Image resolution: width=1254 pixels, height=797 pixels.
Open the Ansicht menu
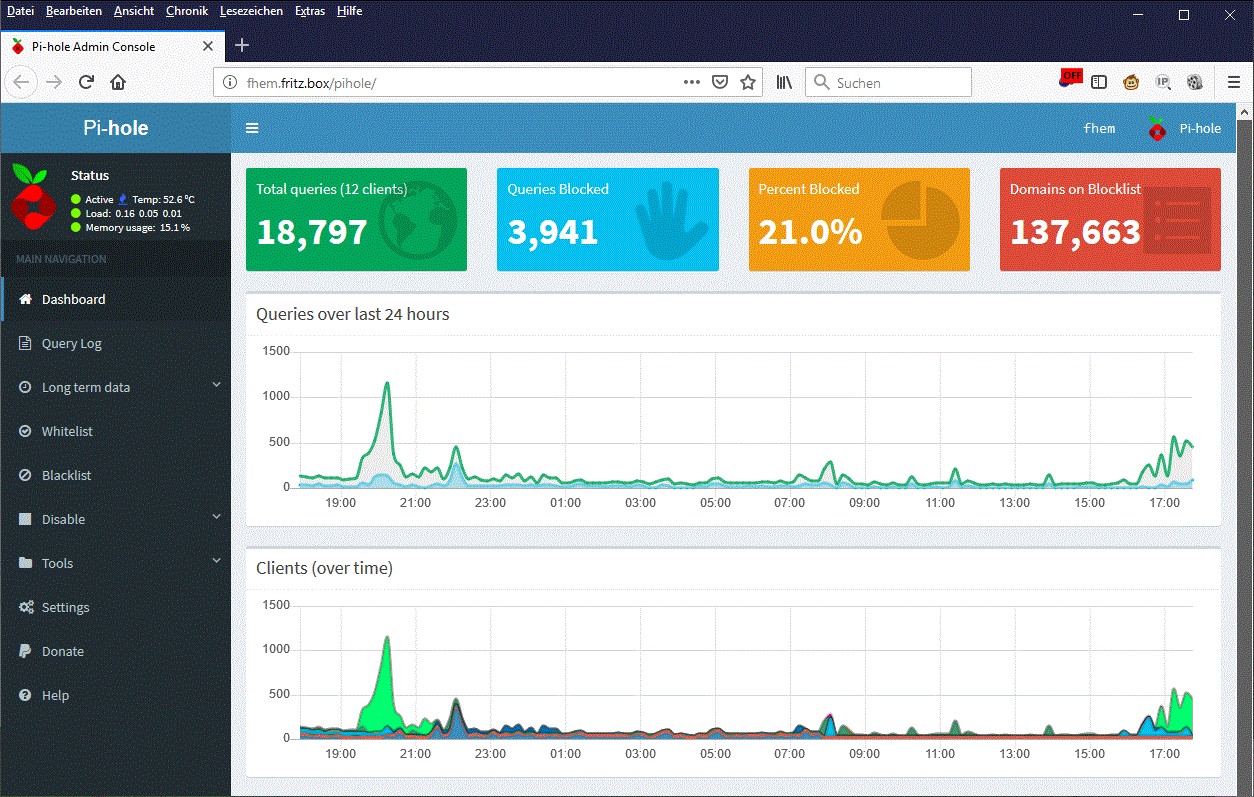[134, 11]
